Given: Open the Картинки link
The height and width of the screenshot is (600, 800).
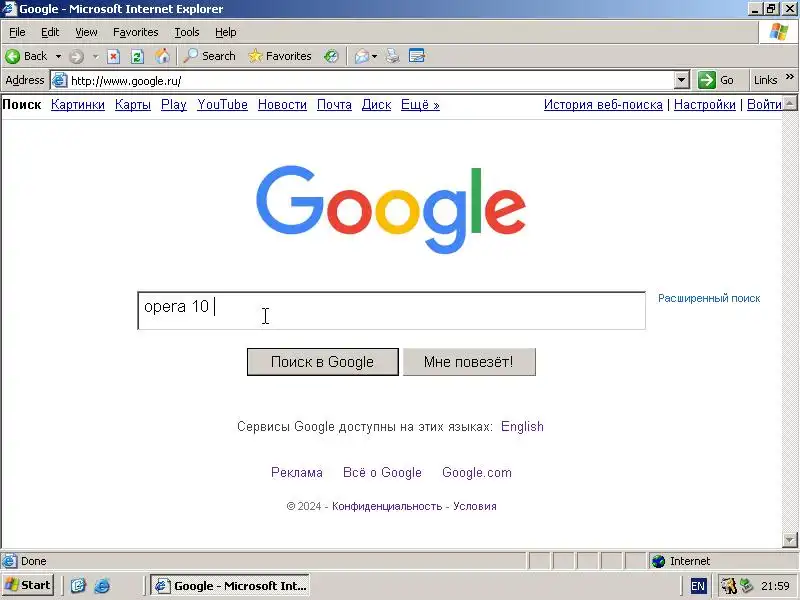Looking at the screenshot, I should [x=78, y=105].
